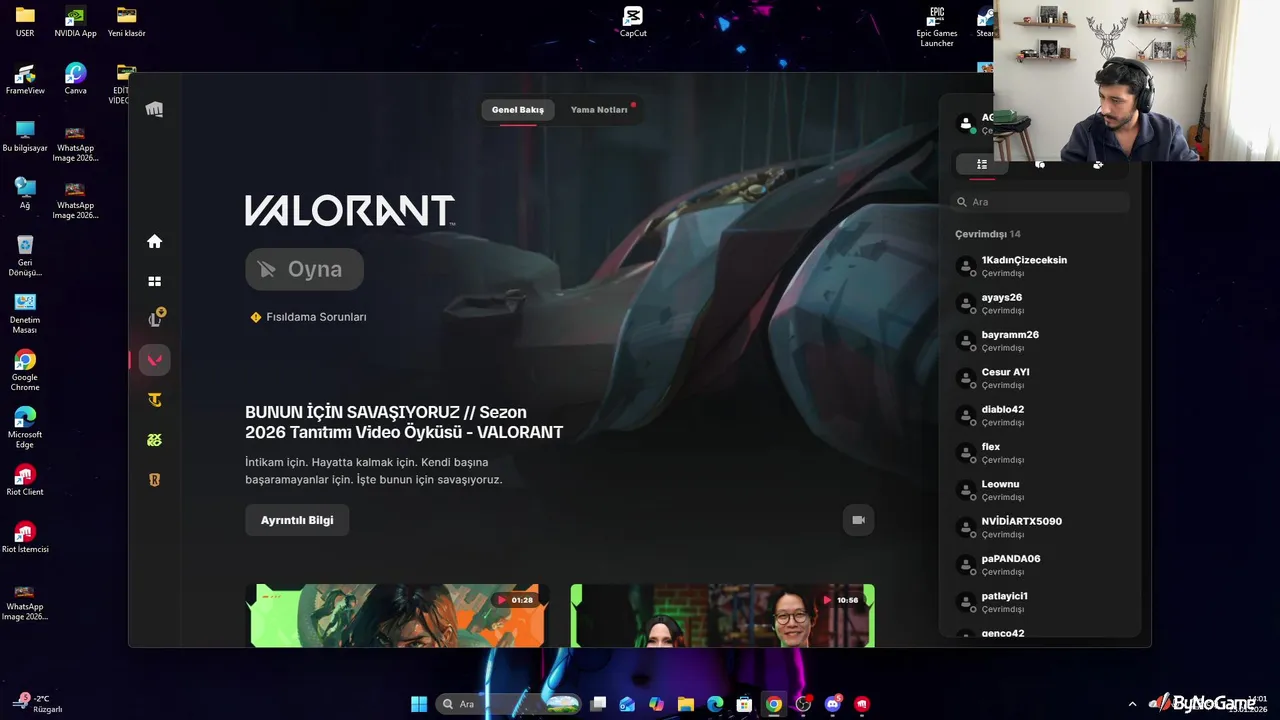Select friend NVİDİARTX5090
The image size is (1280, 720).
[1040, 527]
